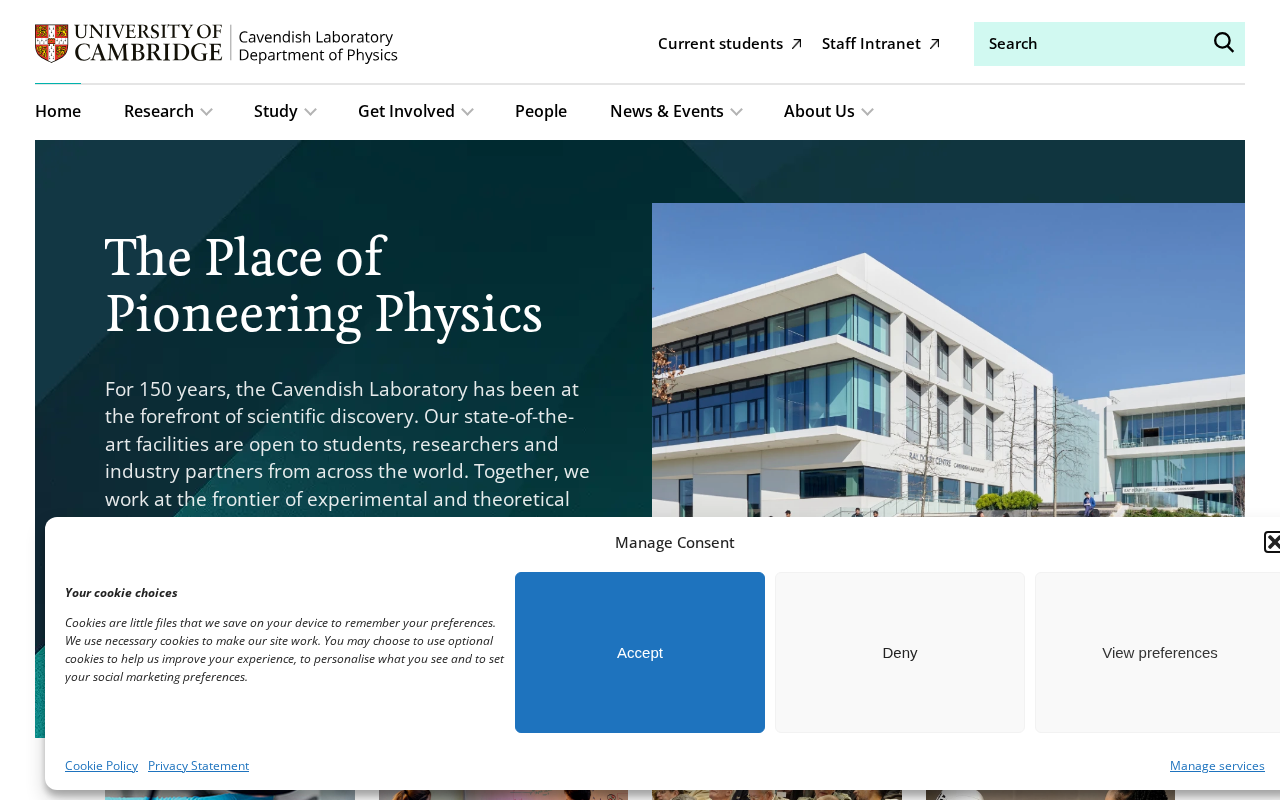The height and width of the screenshot is (800, 1280).
Task: Open View preferences for cookies
Action: coord(1158,652)
